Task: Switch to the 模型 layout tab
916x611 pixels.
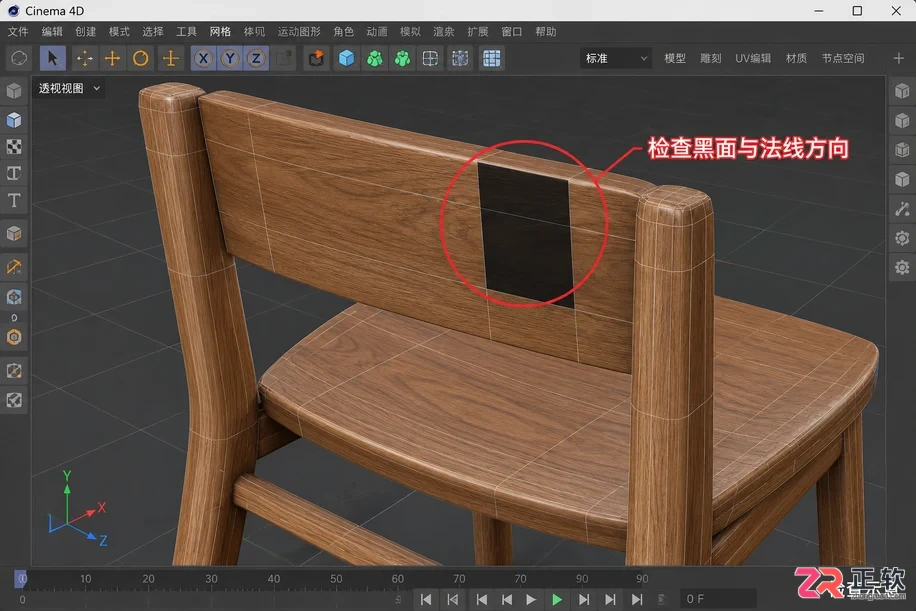Action: (675, 58)
